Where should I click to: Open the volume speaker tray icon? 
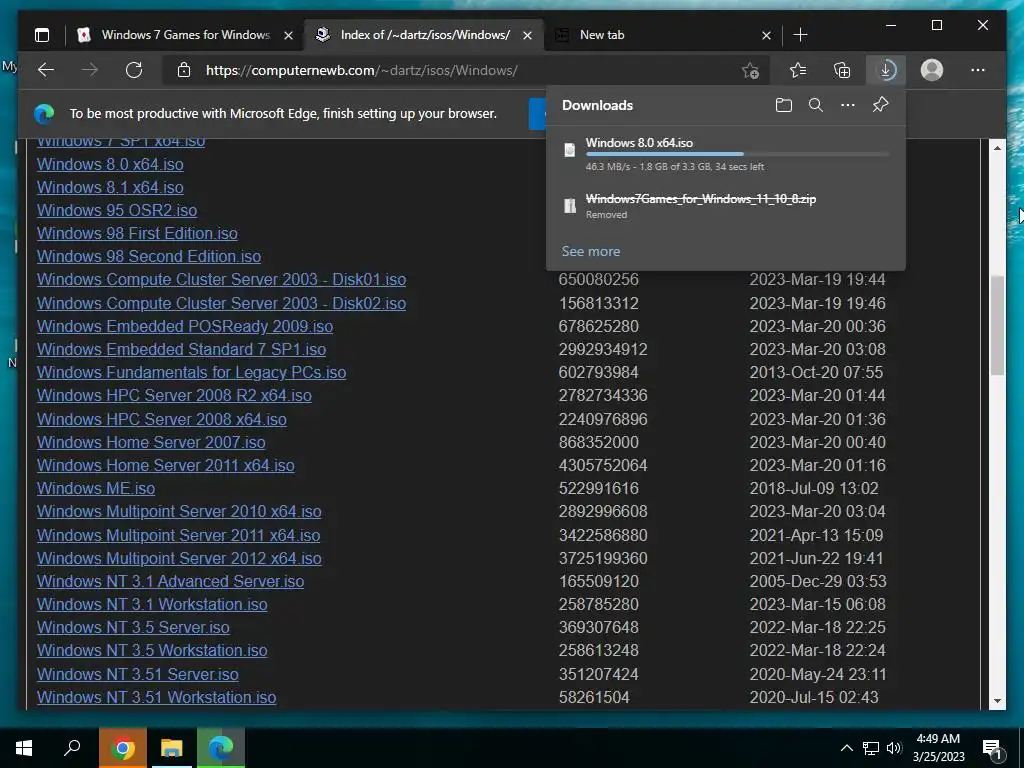pyautogui.click(x=894, y=748)
